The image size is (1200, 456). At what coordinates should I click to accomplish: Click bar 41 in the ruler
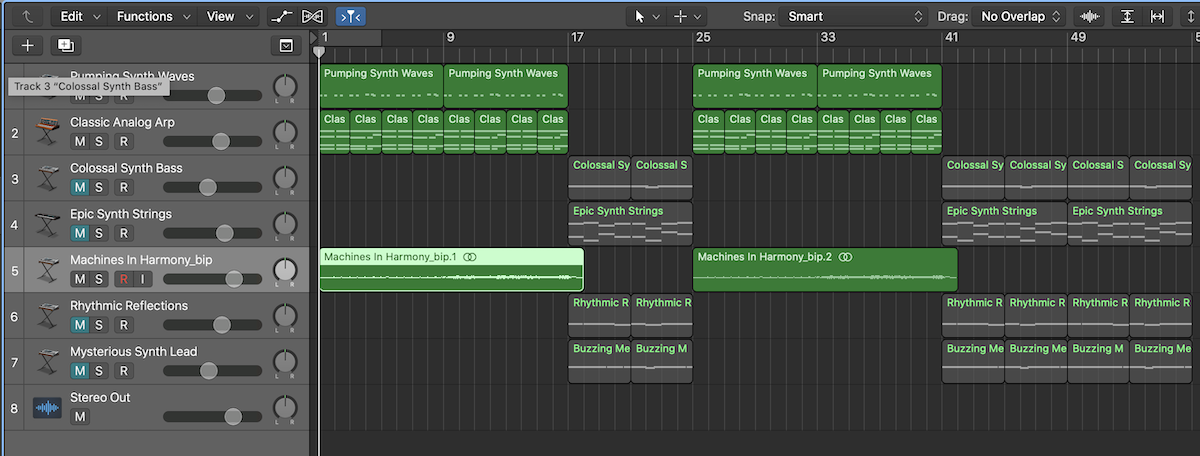(x=951, y=37)
